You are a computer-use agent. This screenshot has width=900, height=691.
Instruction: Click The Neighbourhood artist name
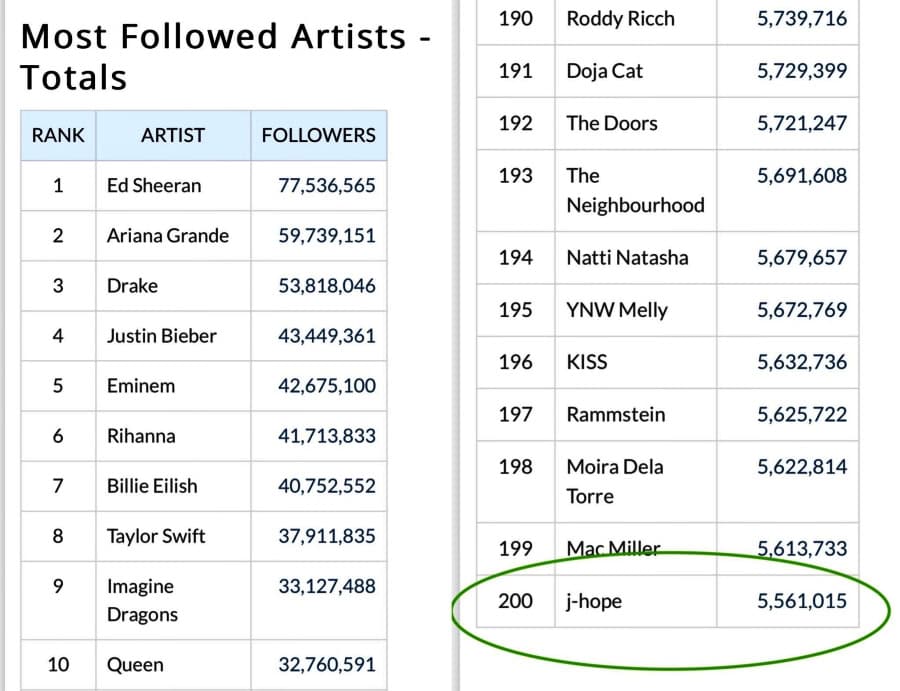point(634,190)
